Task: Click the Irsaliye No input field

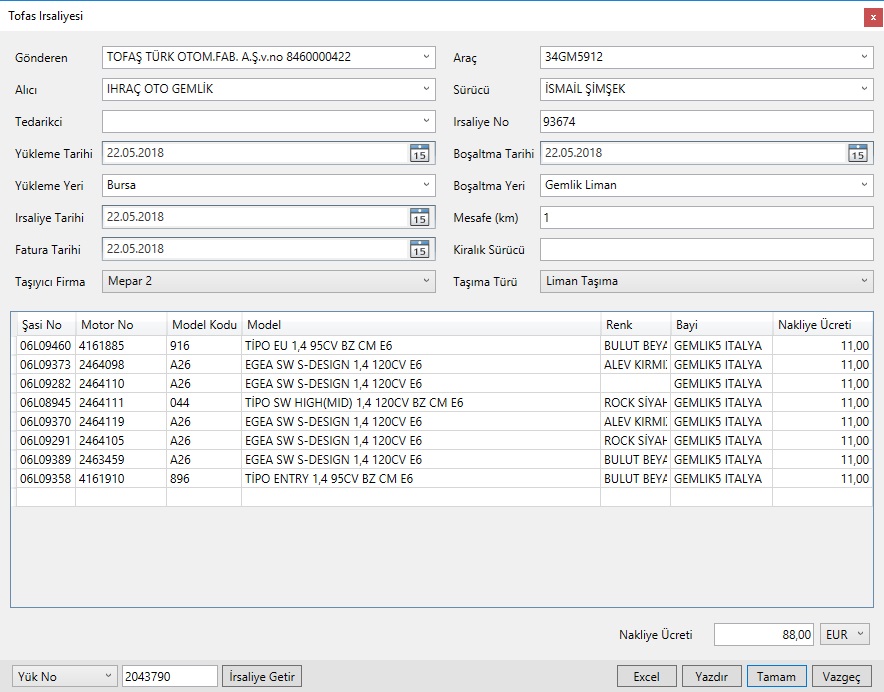Action: [706, 121]
